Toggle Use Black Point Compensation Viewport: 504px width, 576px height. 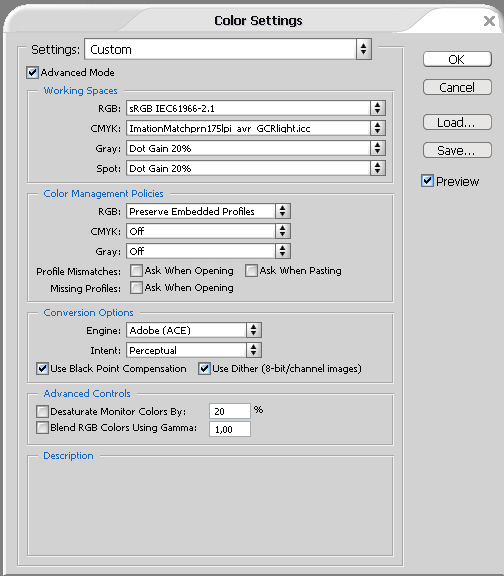[x=42, y=368]
